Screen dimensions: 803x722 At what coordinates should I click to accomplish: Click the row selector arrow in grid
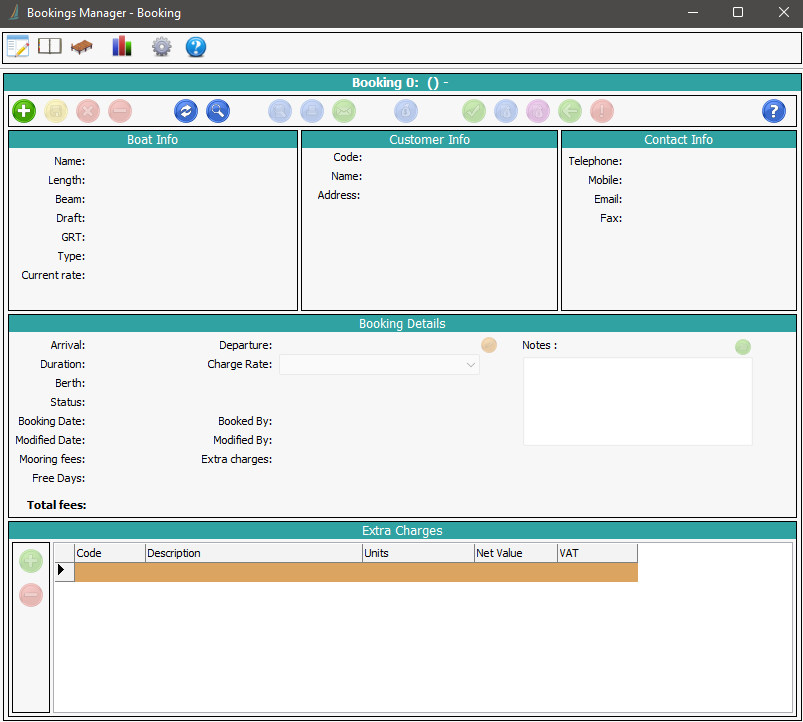(x=65, y=572)
